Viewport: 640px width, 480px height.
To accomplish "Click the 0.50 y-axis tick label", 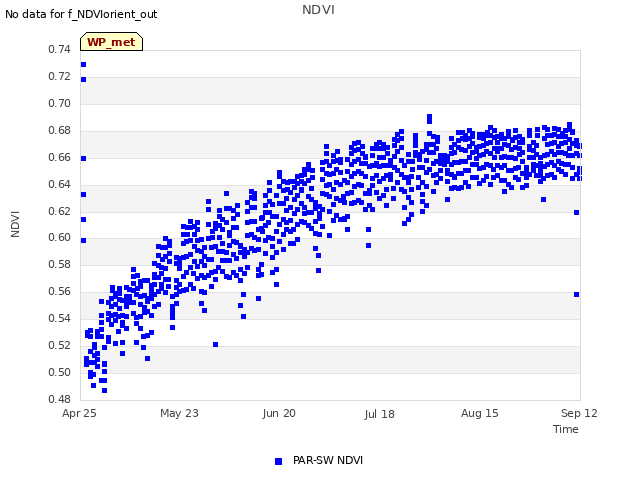I will (59, 372).
